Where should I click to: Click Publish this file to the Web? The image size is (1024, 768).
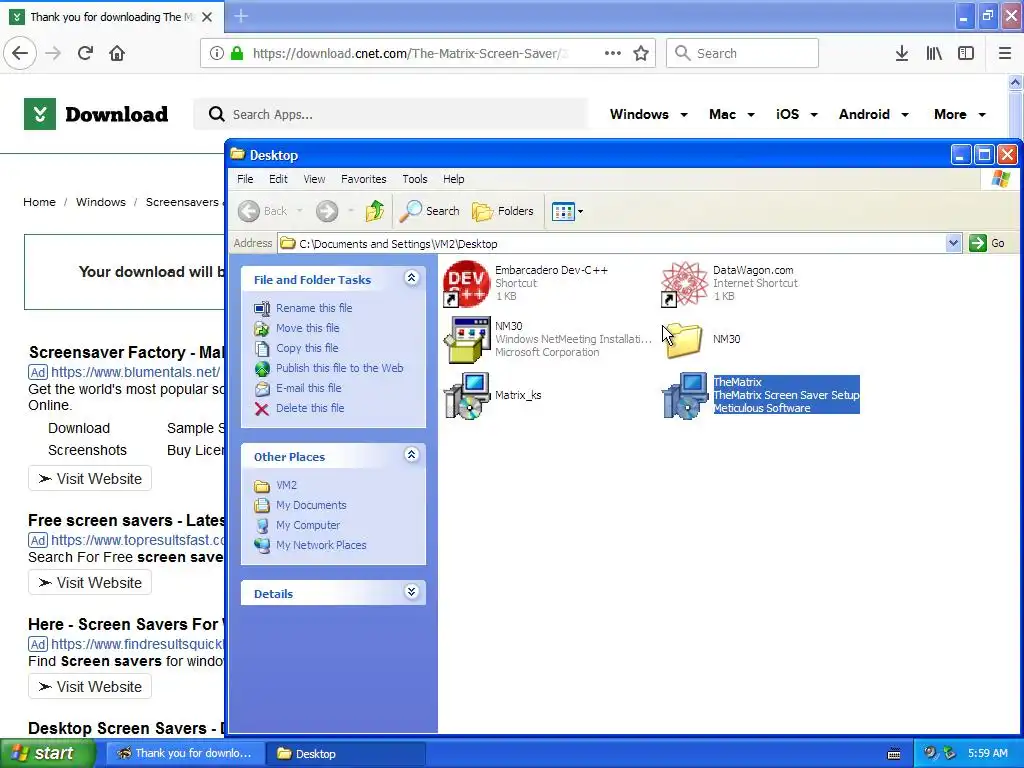click(x=340, y=368)
